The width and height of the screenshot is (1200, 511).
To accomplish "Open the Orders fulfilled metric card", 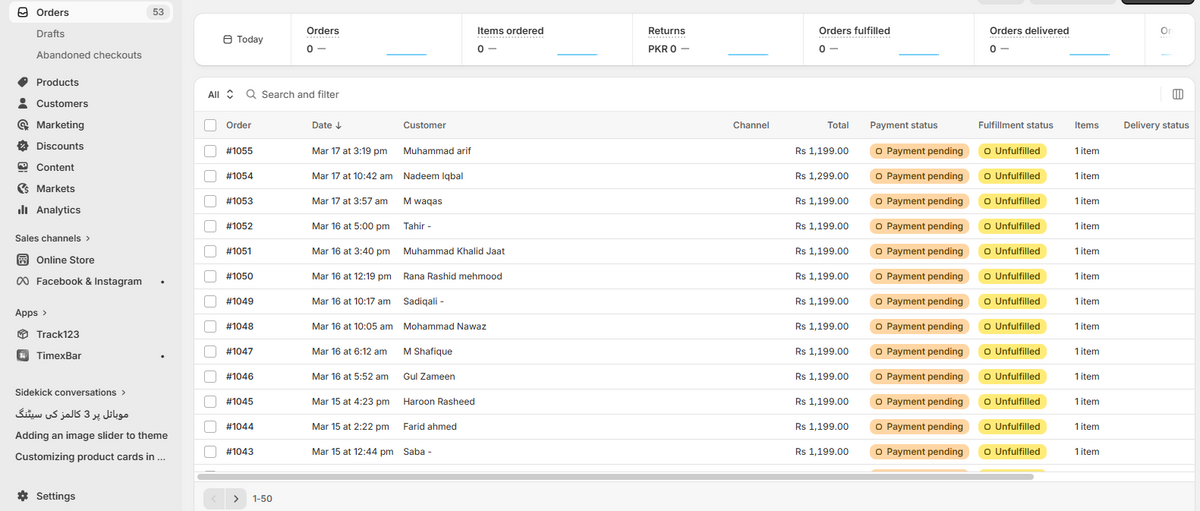I will pos(888,39).
